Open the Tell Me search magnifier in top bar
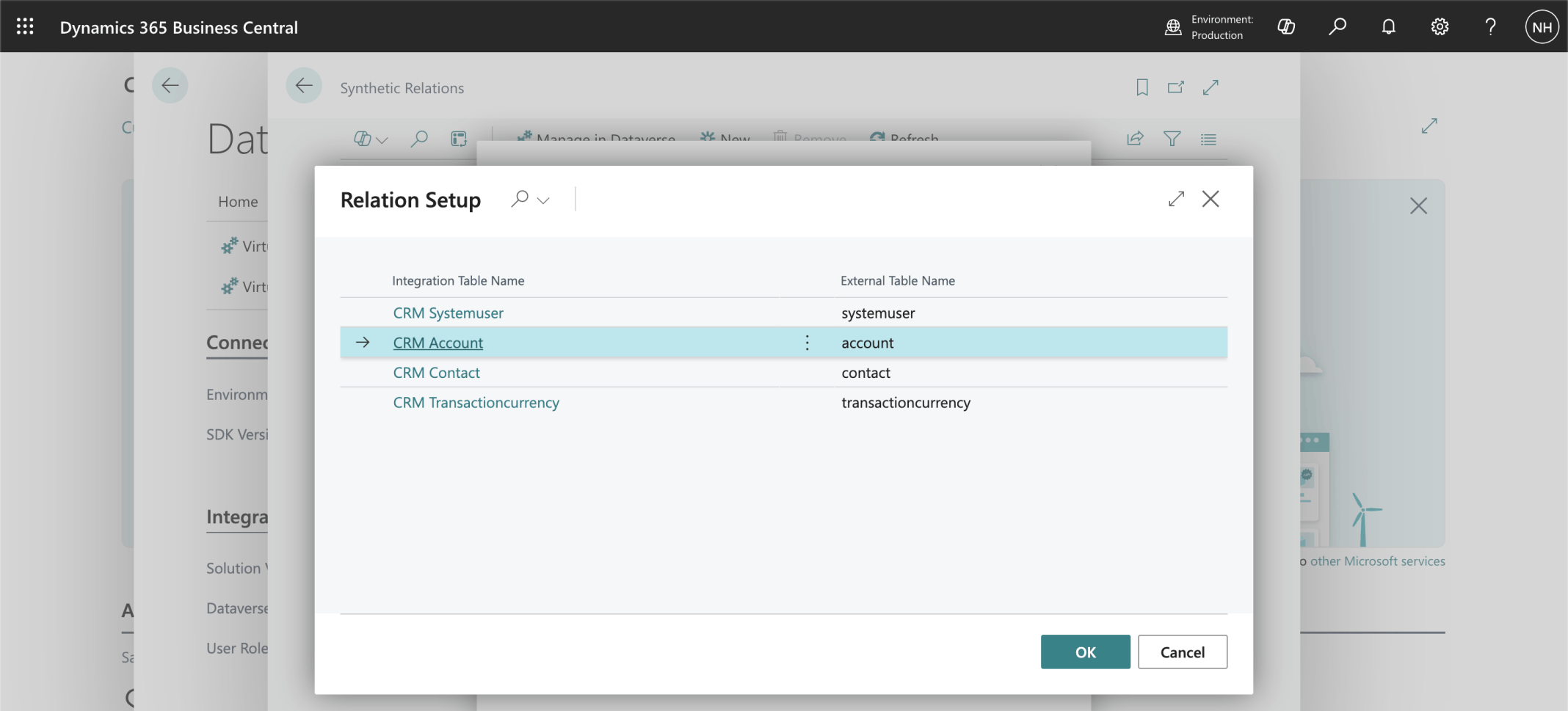 tap(1337, 27)
